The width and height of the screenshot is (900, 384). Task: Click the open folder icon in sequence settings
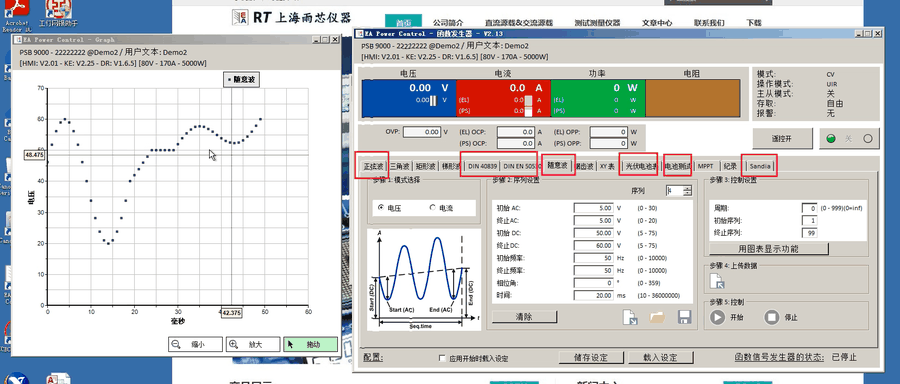(x=657, y=317)
